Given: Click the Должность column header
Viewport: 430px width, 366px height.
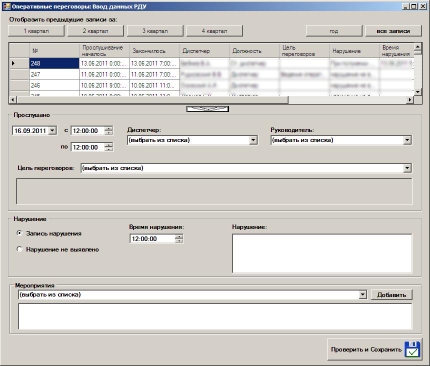Looking at the screenshot, I should pyautogui.click(x=254, y=51).
